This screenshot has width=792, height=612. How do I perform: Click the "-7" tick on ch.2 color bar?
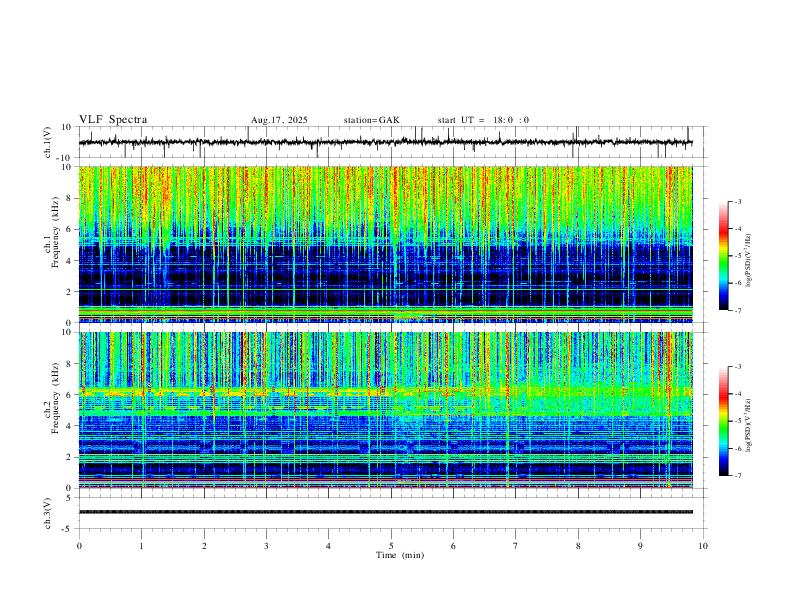[738, 475]
